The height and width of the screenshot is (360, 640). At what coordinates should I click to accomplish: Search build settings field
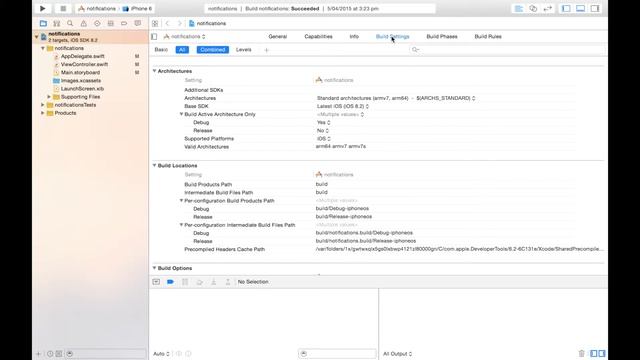click(x=506, y=50)
